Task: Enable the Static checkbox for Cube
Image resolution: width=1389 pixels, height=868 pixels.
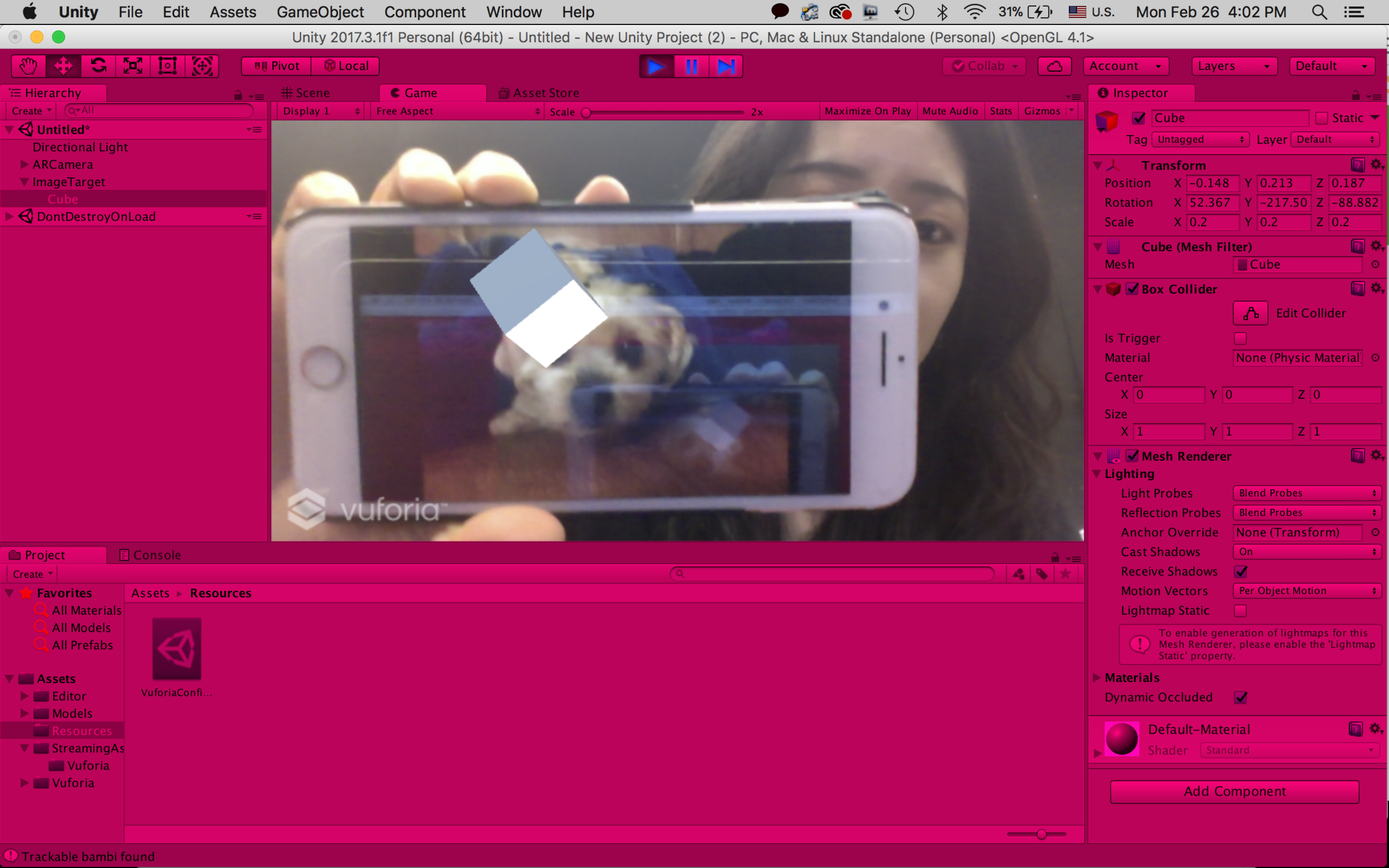Action: 1321,118
